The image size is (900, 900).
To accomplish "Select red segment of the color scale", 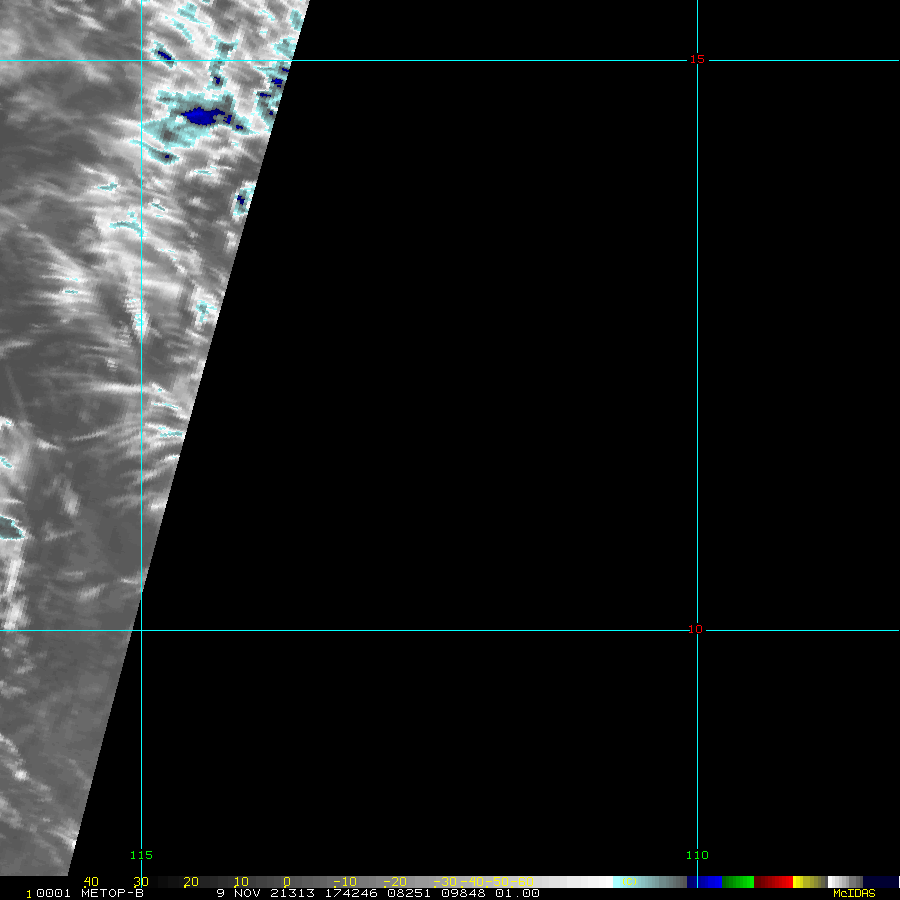I will click(x=774, y=881).
